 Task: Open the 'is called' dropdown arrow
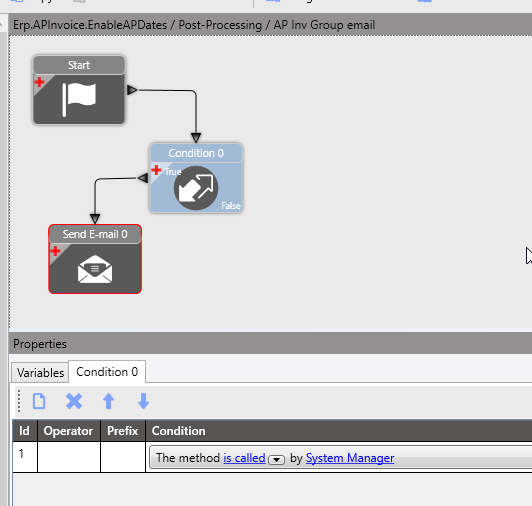point(276,460)
